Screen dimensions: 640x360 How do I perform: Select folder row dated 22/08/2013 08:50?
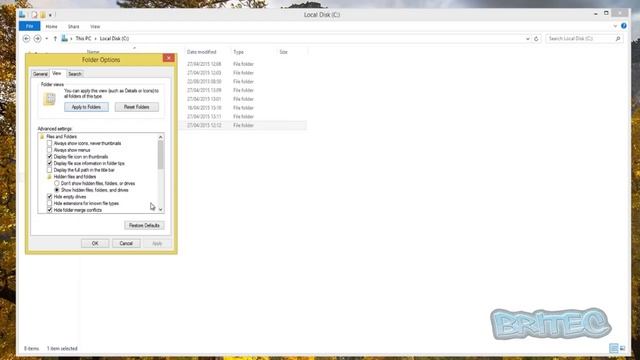coord(244,82)
